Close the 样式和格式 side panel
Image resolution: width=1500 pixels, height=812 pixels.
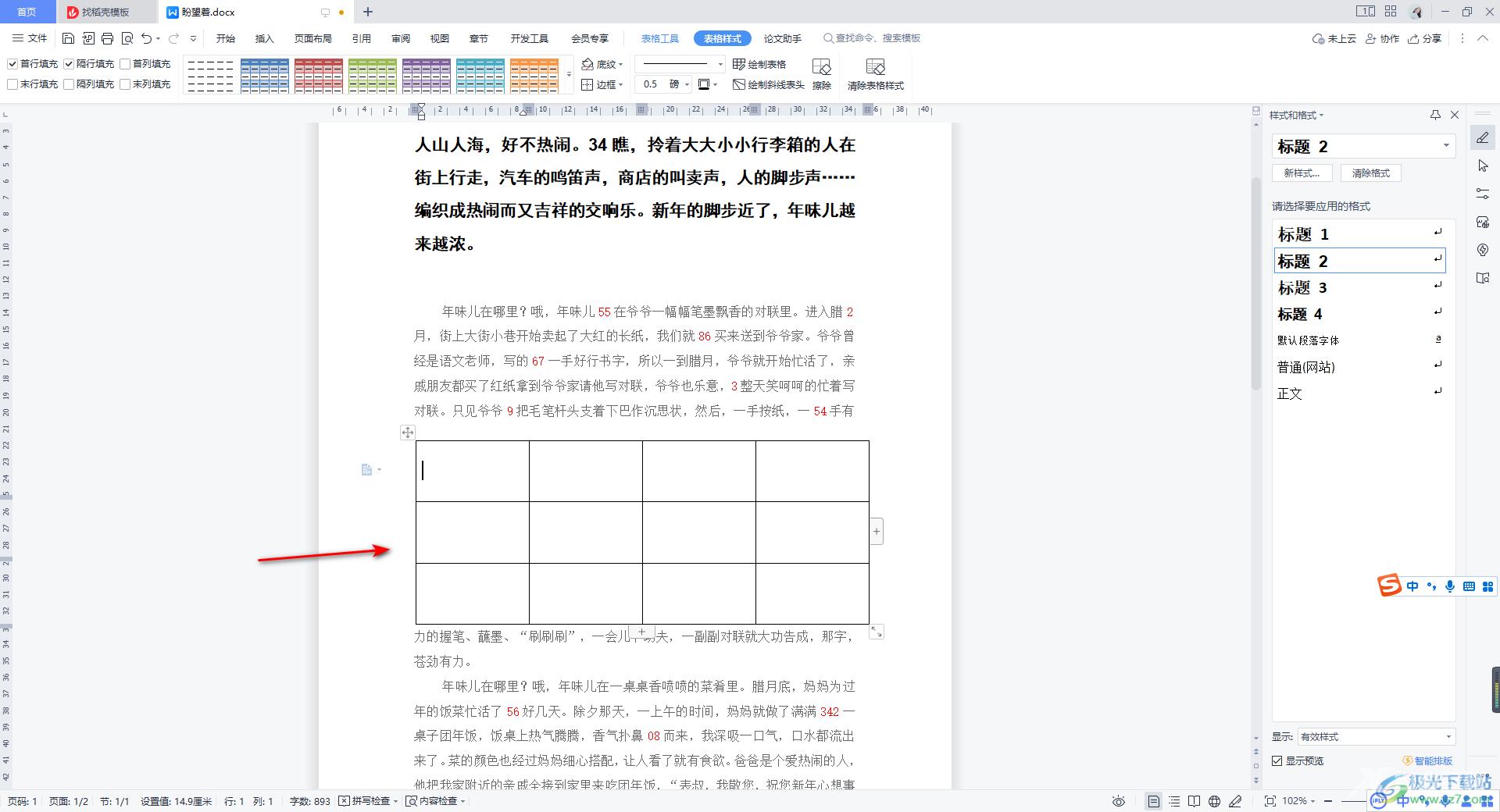pyautogui.click(x=1455, y=115)
